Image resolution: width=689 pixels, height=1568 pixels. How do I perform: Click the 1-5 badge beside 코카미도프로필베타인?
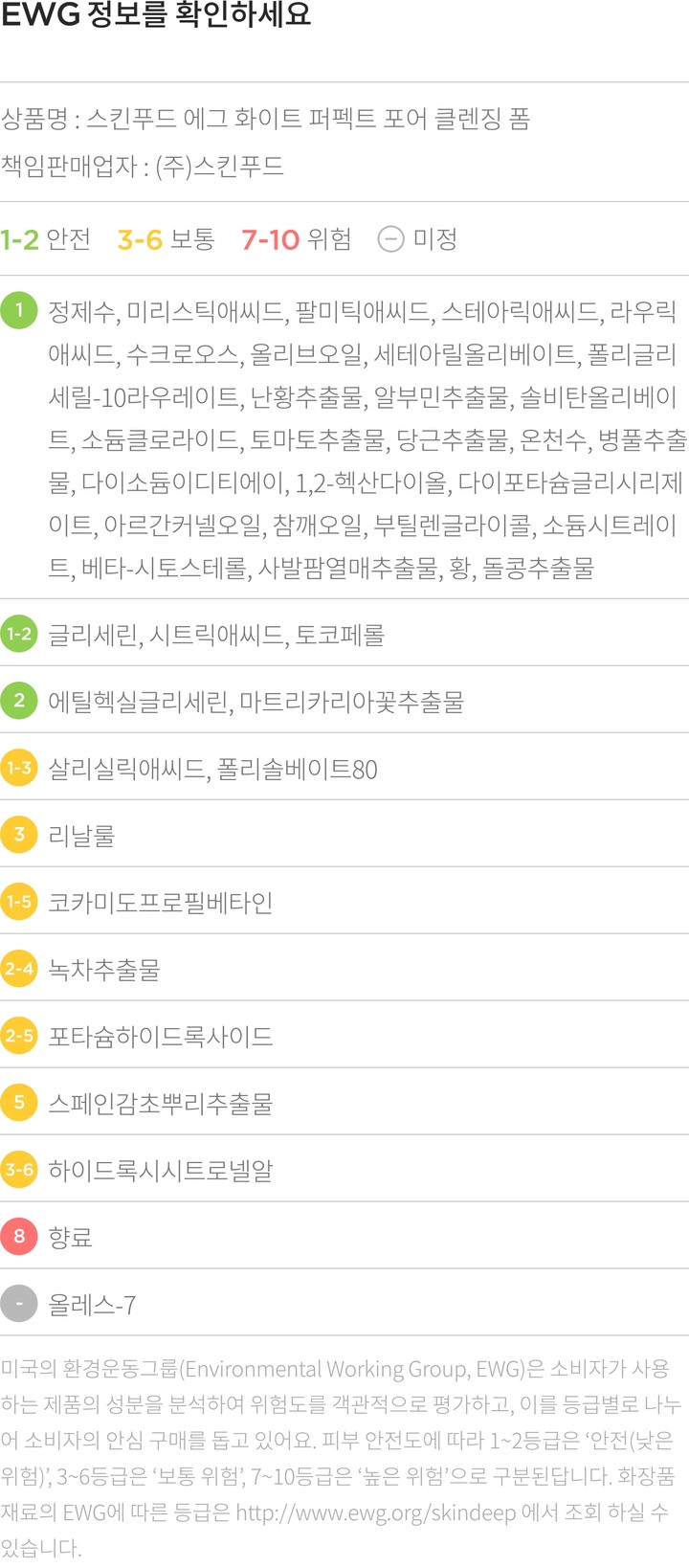pos(19,902)
